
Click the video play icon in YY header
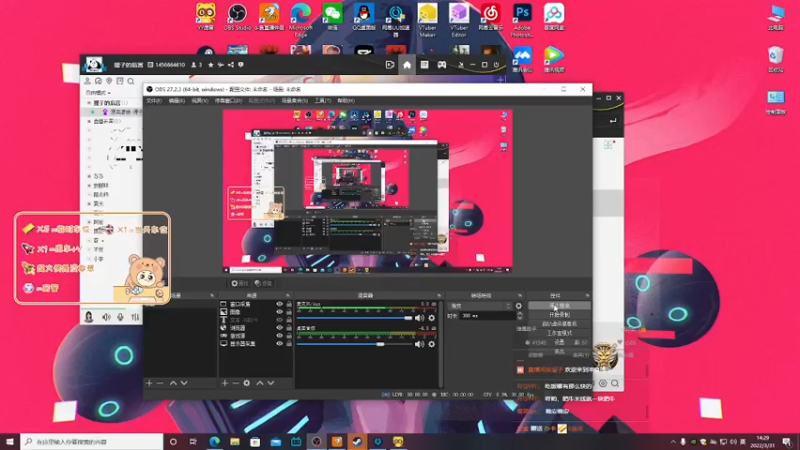(x=390, y=65)
